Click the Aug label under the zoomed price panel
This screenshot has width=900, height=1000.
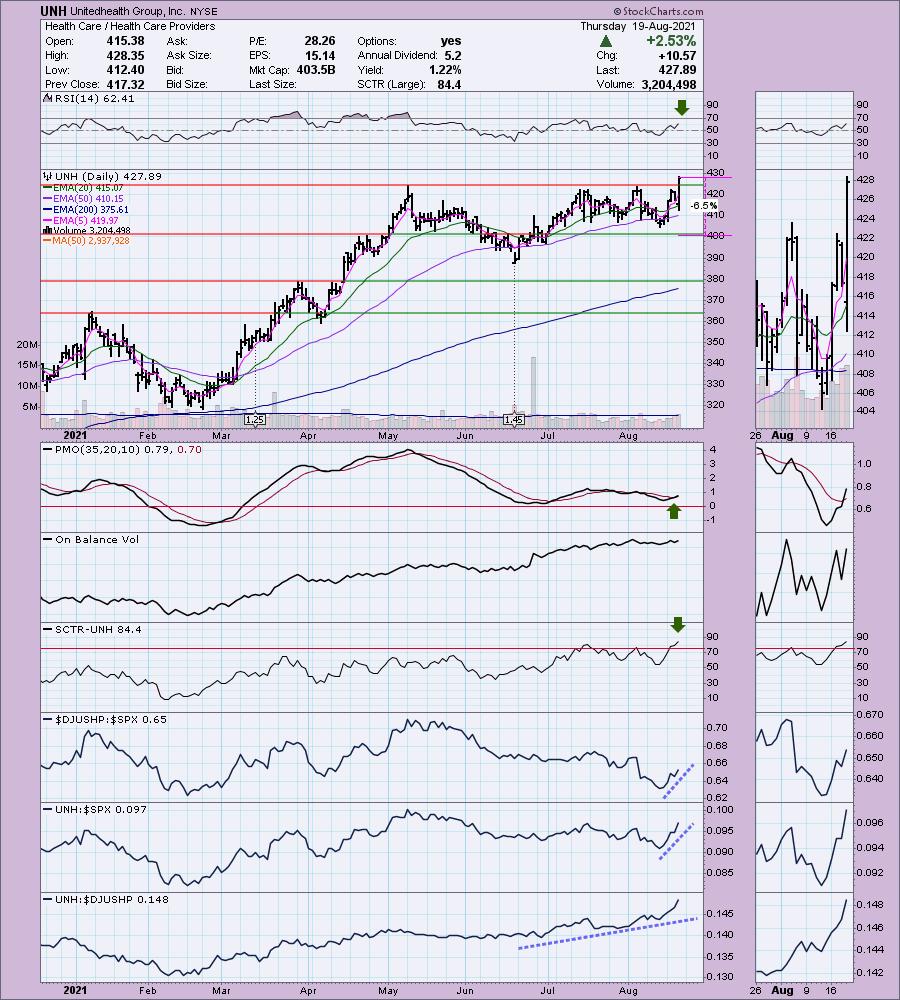pos(782,436)
